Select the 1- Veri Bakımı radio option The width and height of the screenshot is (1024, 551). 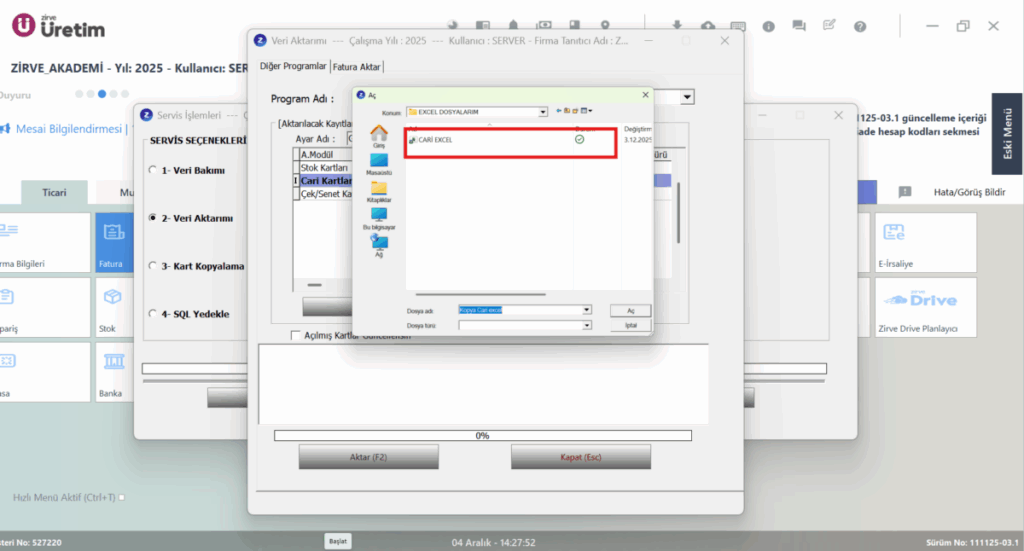153,170
